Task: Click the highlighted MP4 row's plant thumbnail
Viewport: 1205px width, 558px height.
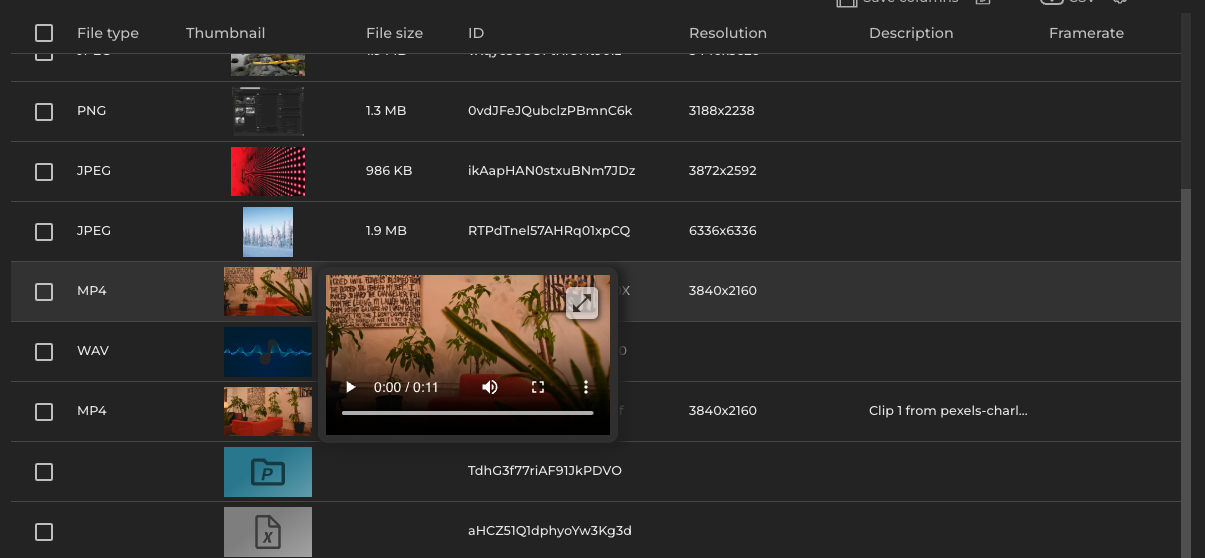Action: (268, 291)
